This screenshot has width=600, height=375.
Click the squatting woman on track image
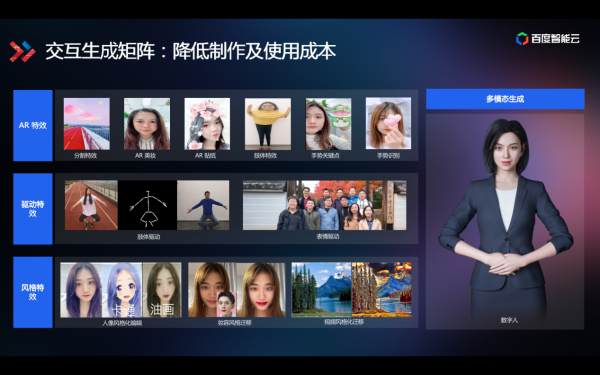[91, 205]
